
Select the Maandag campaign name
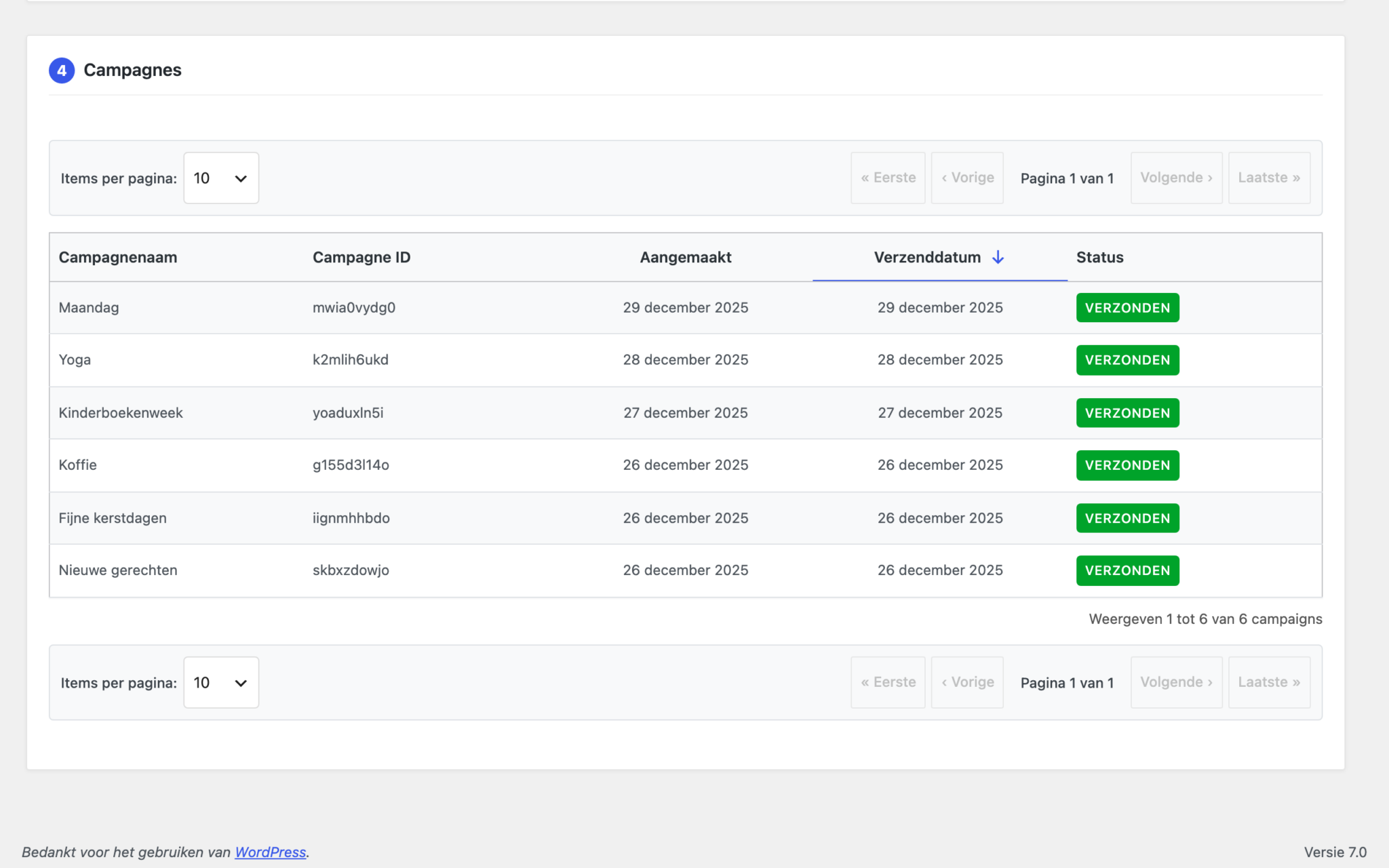[89, 307]
